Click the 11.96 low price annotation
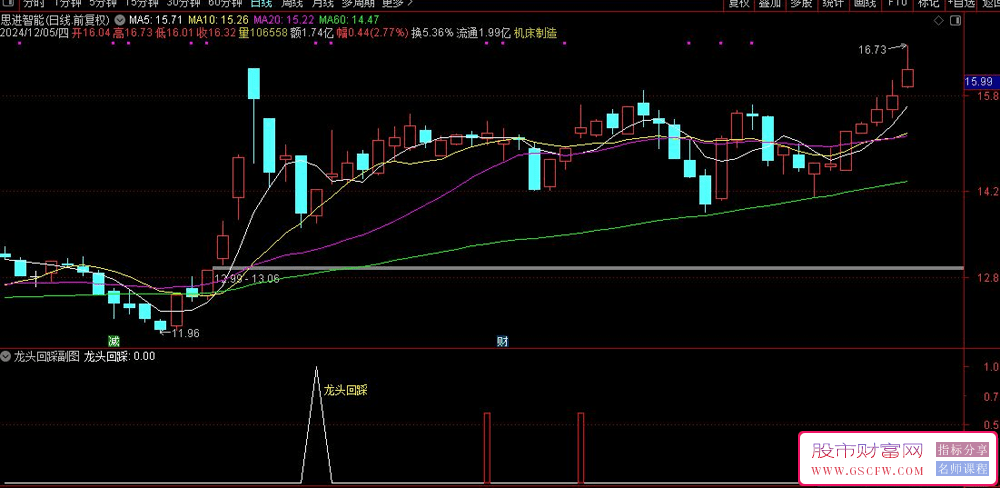This screenshot has height=488, width=1000. click(x=185, y=332)
